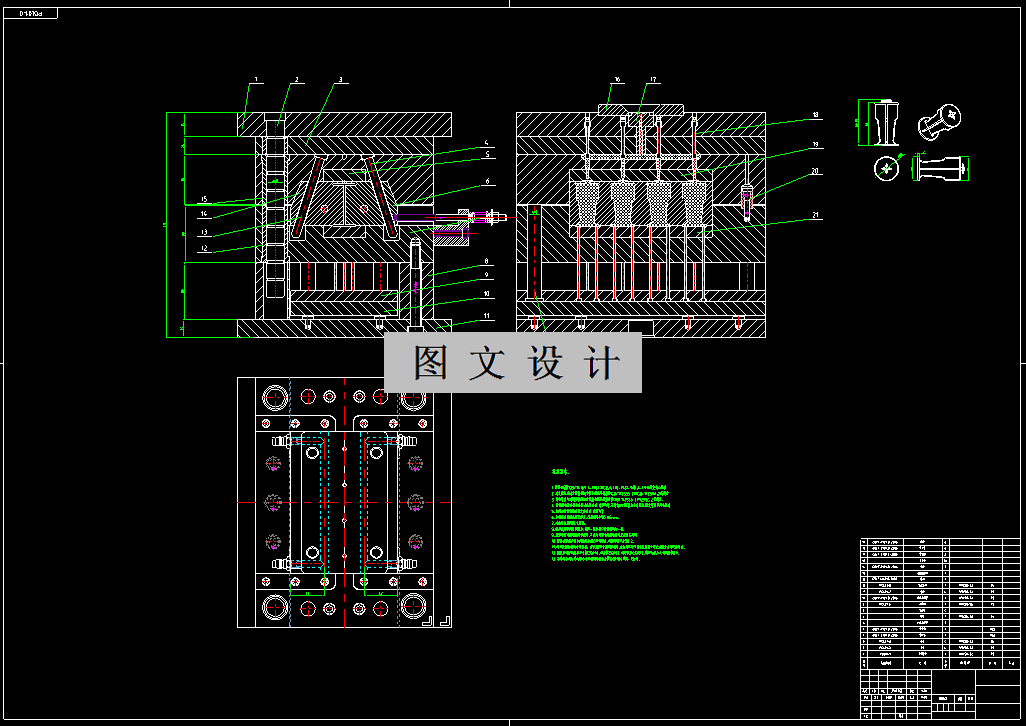The image size is (1026, 726).
Task: Select part callout number 1
Action: point(256,80)
